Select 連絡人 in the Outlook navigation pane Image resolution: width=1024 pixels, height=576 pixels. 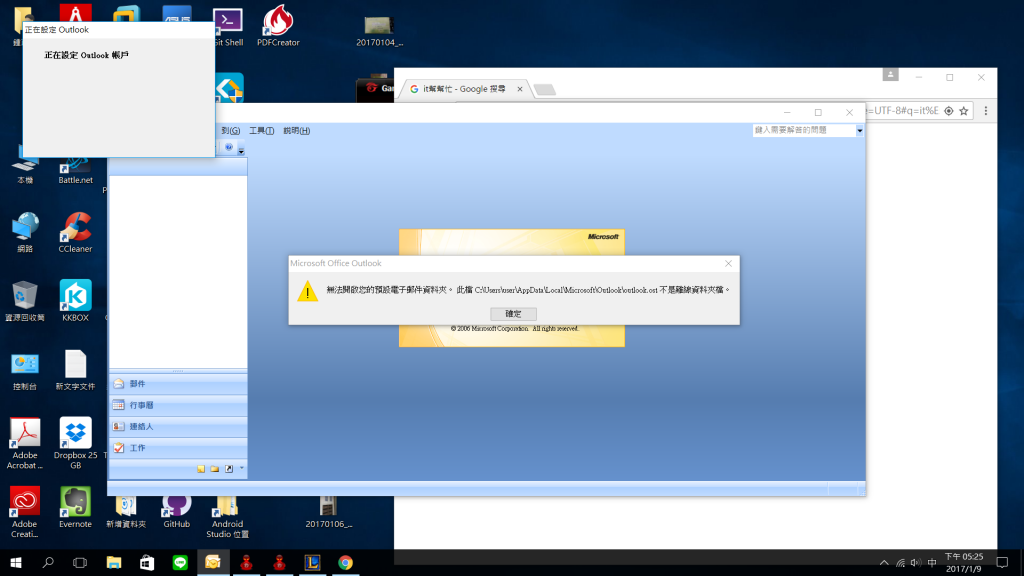(x=178, y=426)
